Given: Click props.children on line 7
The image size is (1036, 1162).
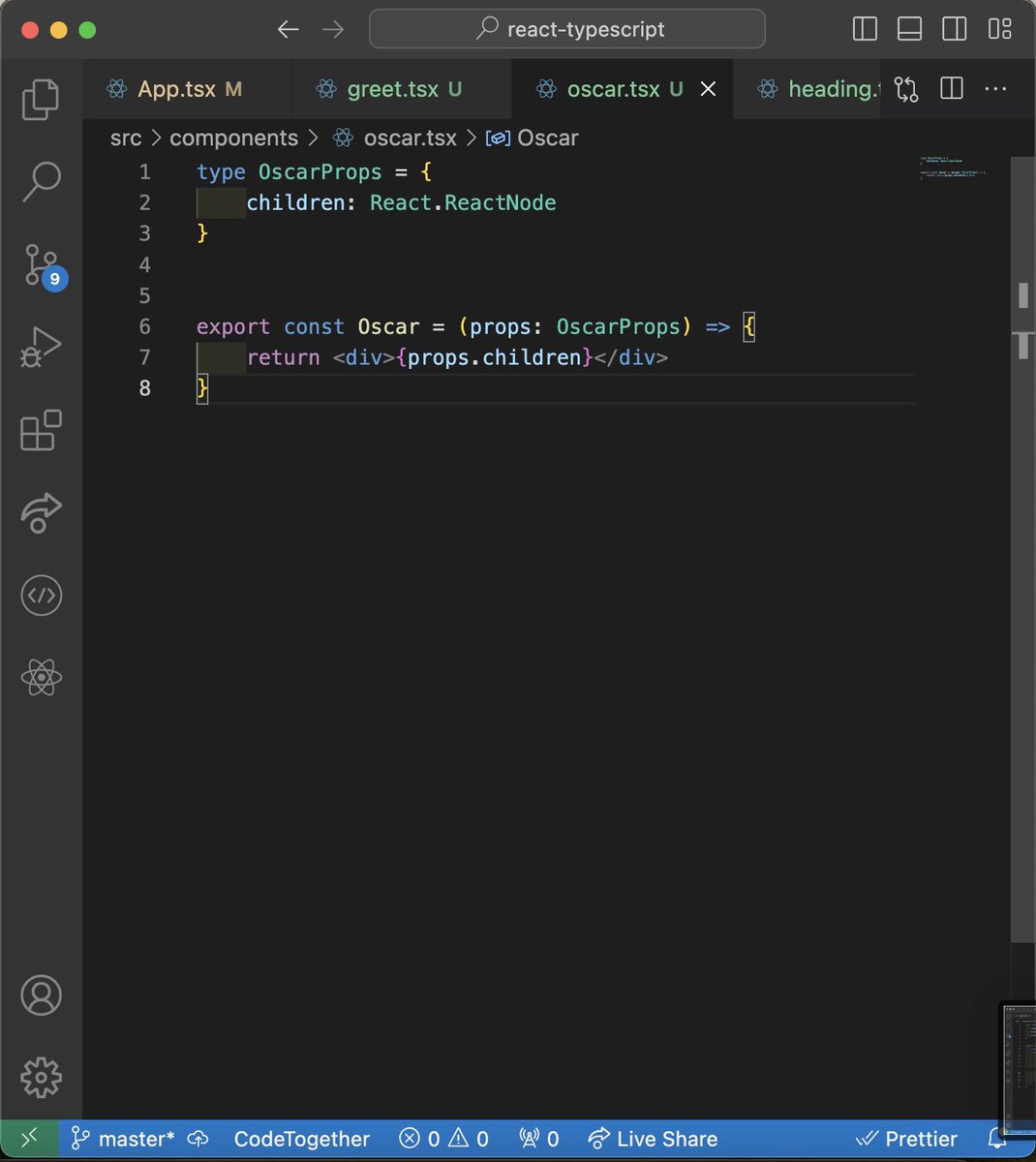Looking at the screenshot, I should tap(494, 357).
